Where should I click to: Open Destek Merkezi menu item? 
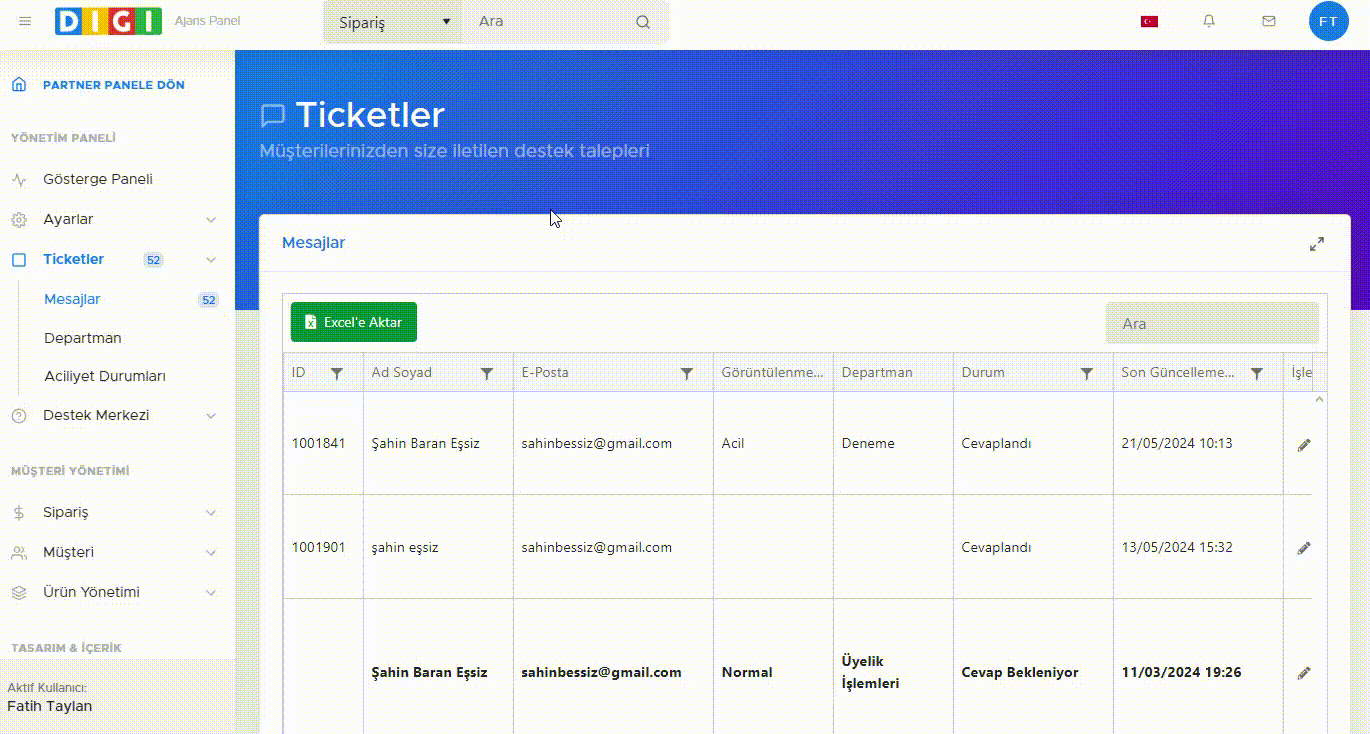(x=96, y=416)
